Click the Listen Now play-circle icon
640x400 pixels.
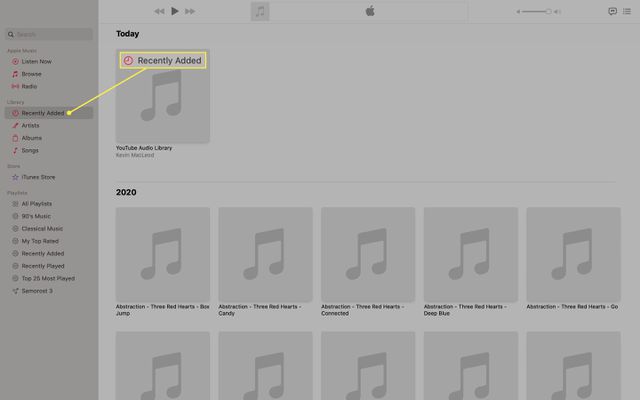pyautogui.click(x=15, y=62)
